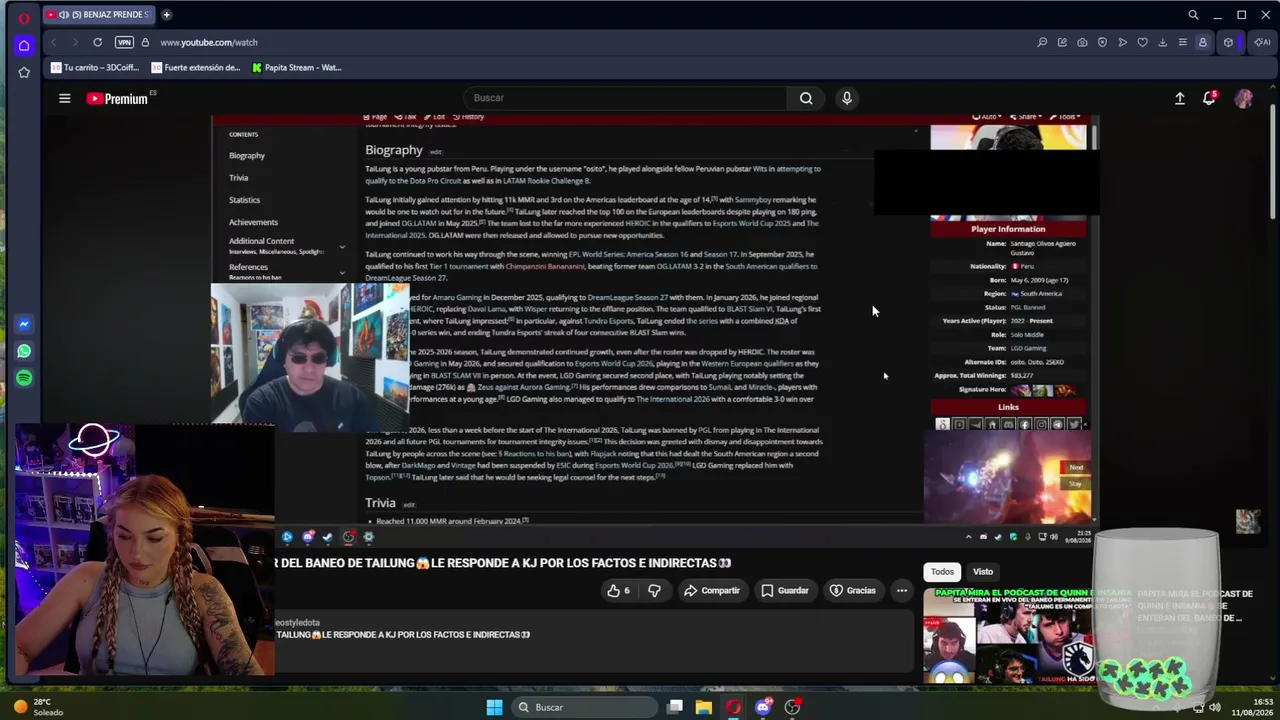
Task: Open the Opera main menu logo
Action: point(24,17)
